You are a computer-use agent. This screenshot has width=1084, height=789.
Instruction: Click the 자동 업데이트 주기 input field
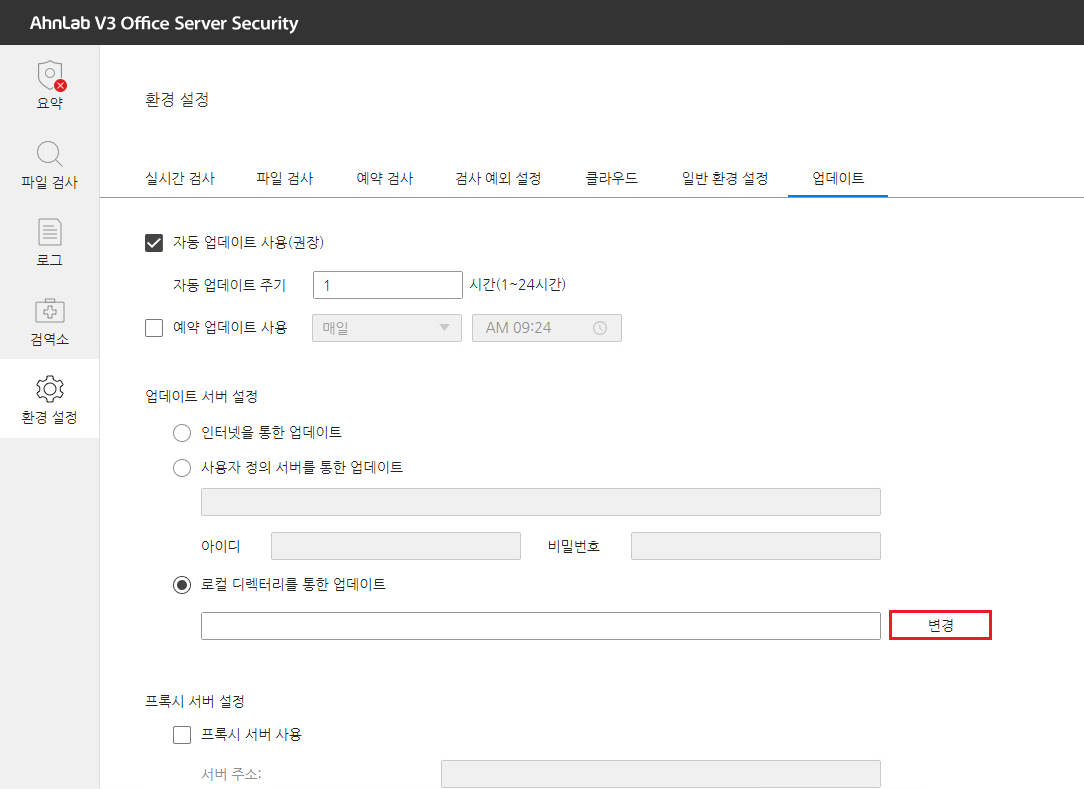tap(388, 285)
